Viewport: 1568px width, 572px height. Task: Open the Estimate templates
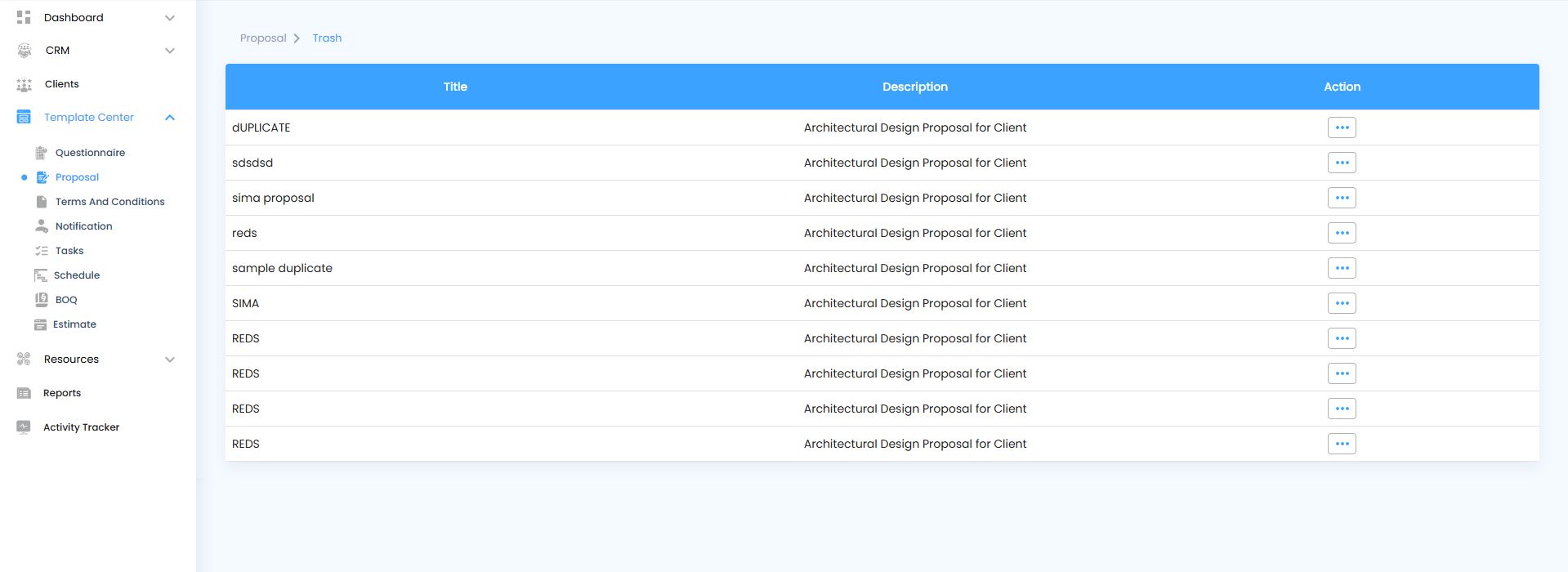click(74, 324)
